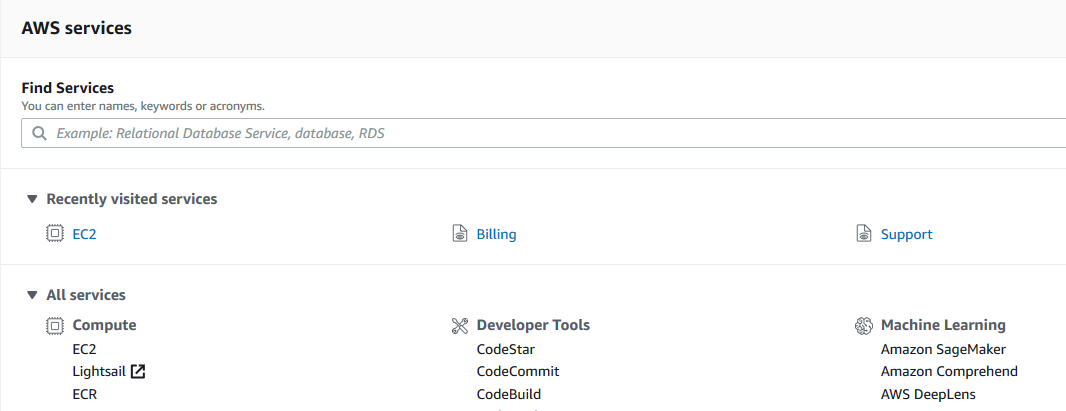Collapse the Recently visited services section

click(32, 199)
